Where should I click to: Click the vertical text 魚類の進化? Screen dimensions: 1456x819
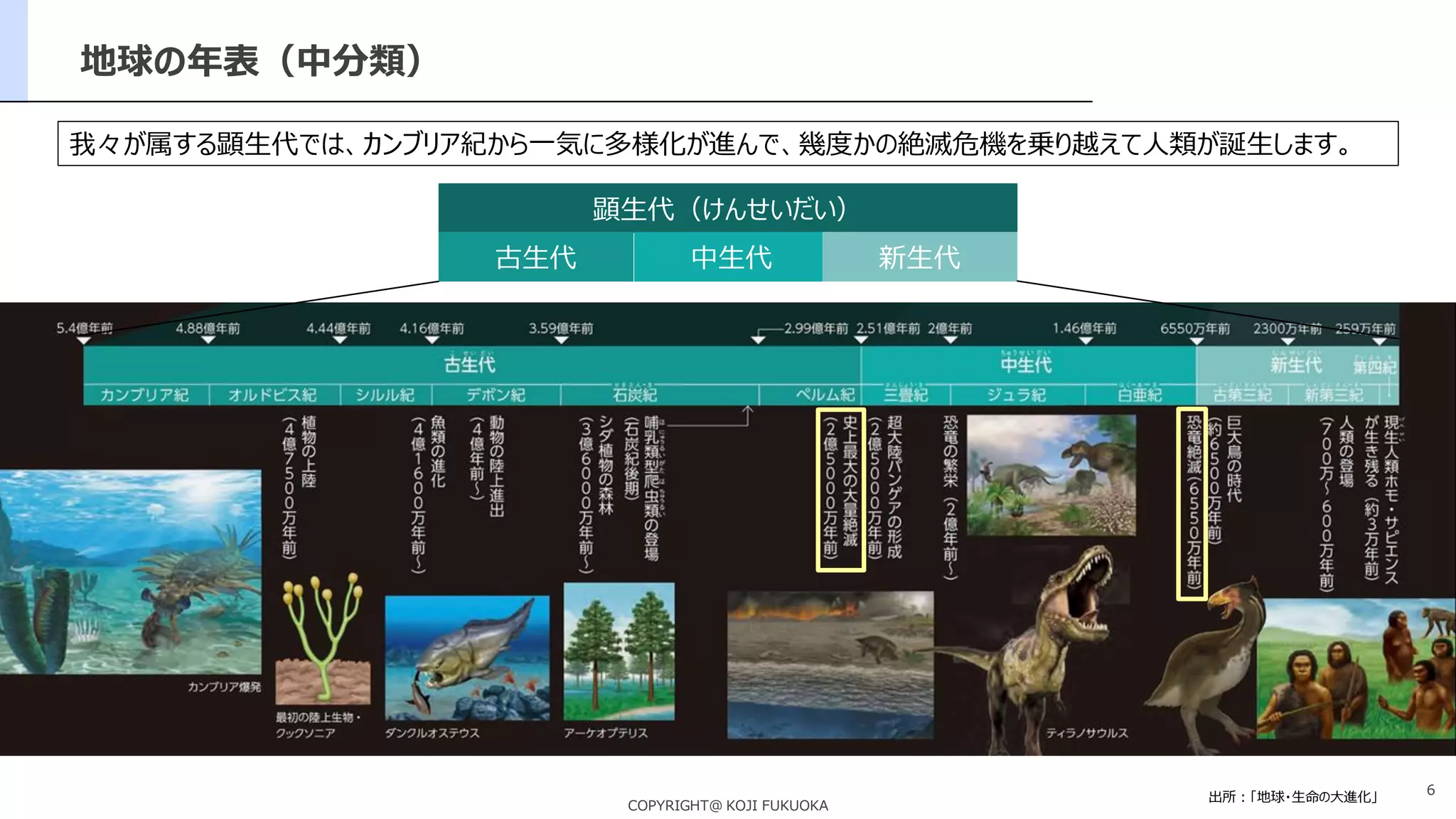(438, 451)
